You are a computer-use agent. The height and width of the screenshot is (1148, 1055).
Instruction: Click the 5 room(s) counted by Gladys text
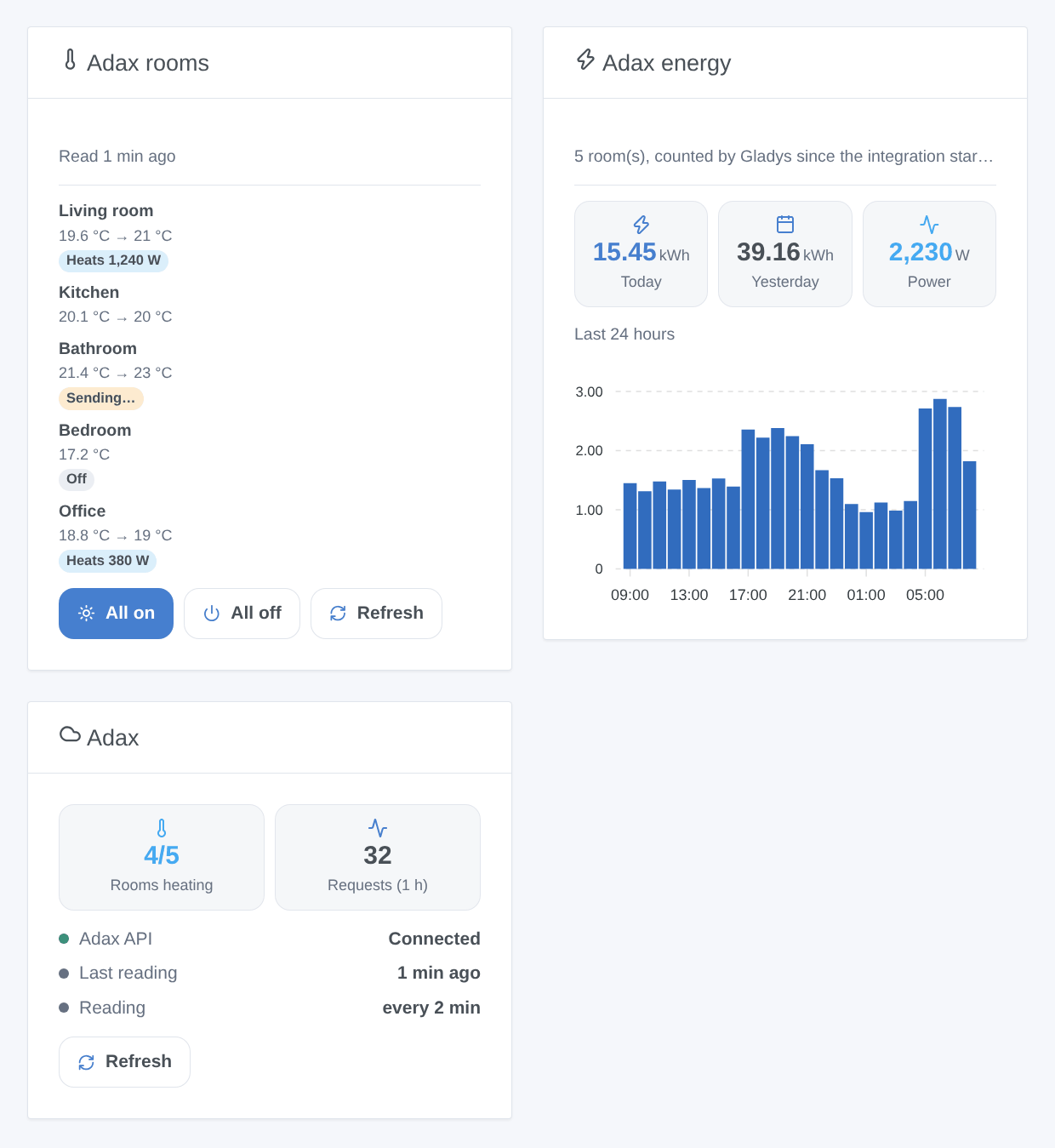(784, 157)
